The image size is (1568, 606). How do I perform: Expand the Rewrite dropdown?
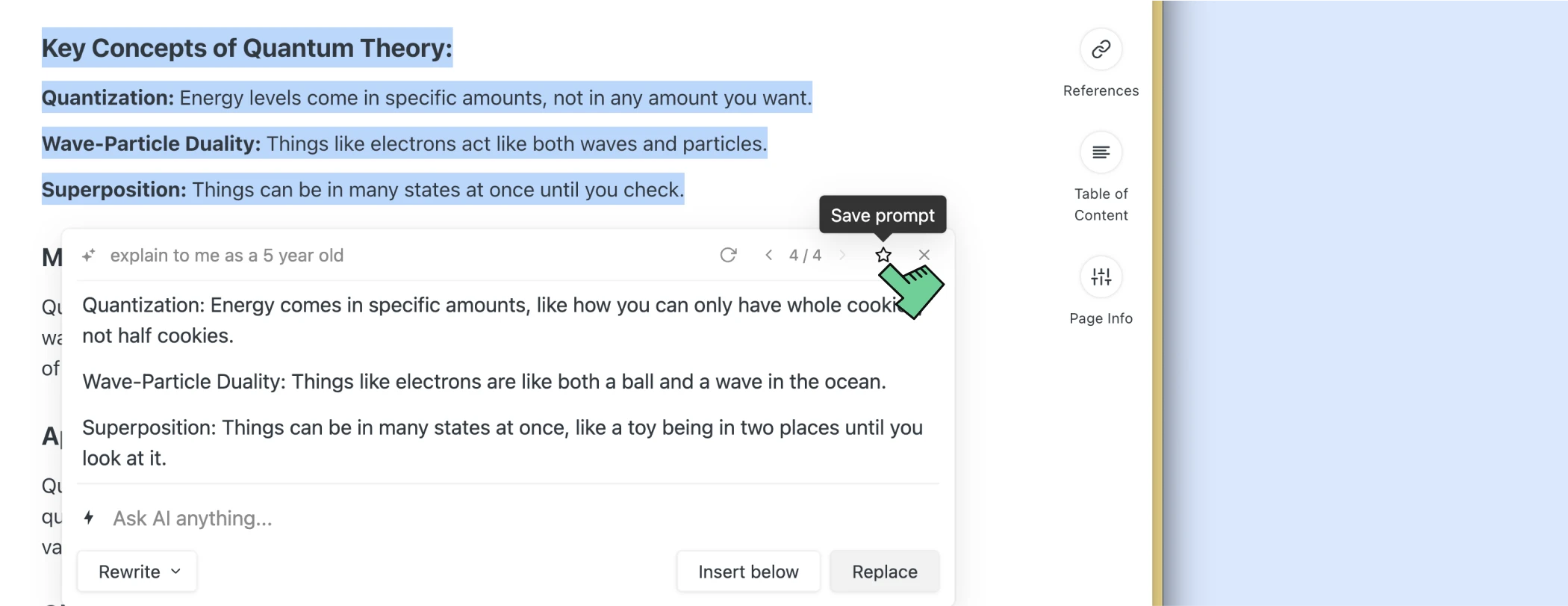coord(137,572)
